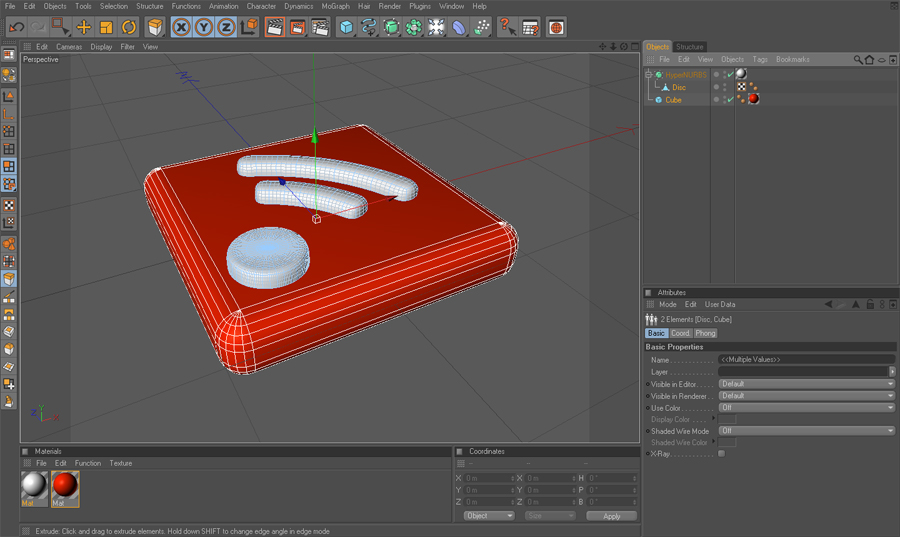Viewport: 900px width, 537px height.
Task: Click the home icon in Object Manager
Action: pyautogui.click(x=869, y=60)
